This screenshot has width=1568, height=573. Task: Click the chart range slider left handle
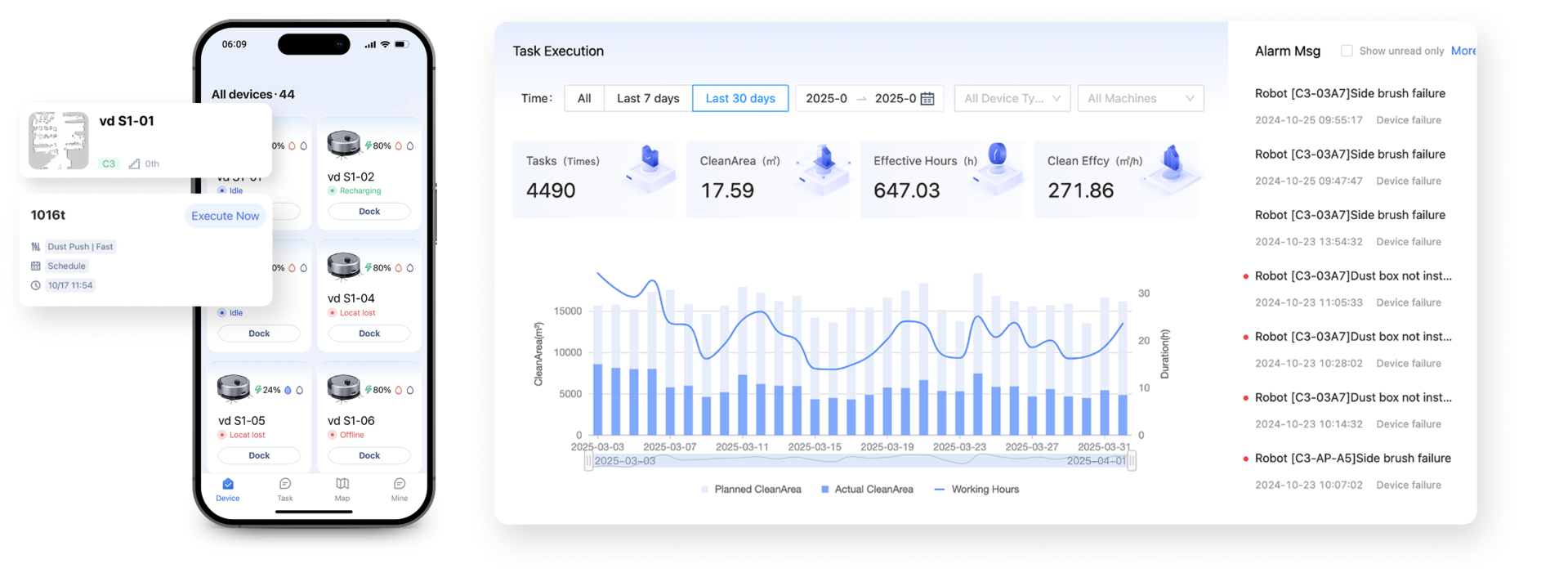click(x=588, y=461)
